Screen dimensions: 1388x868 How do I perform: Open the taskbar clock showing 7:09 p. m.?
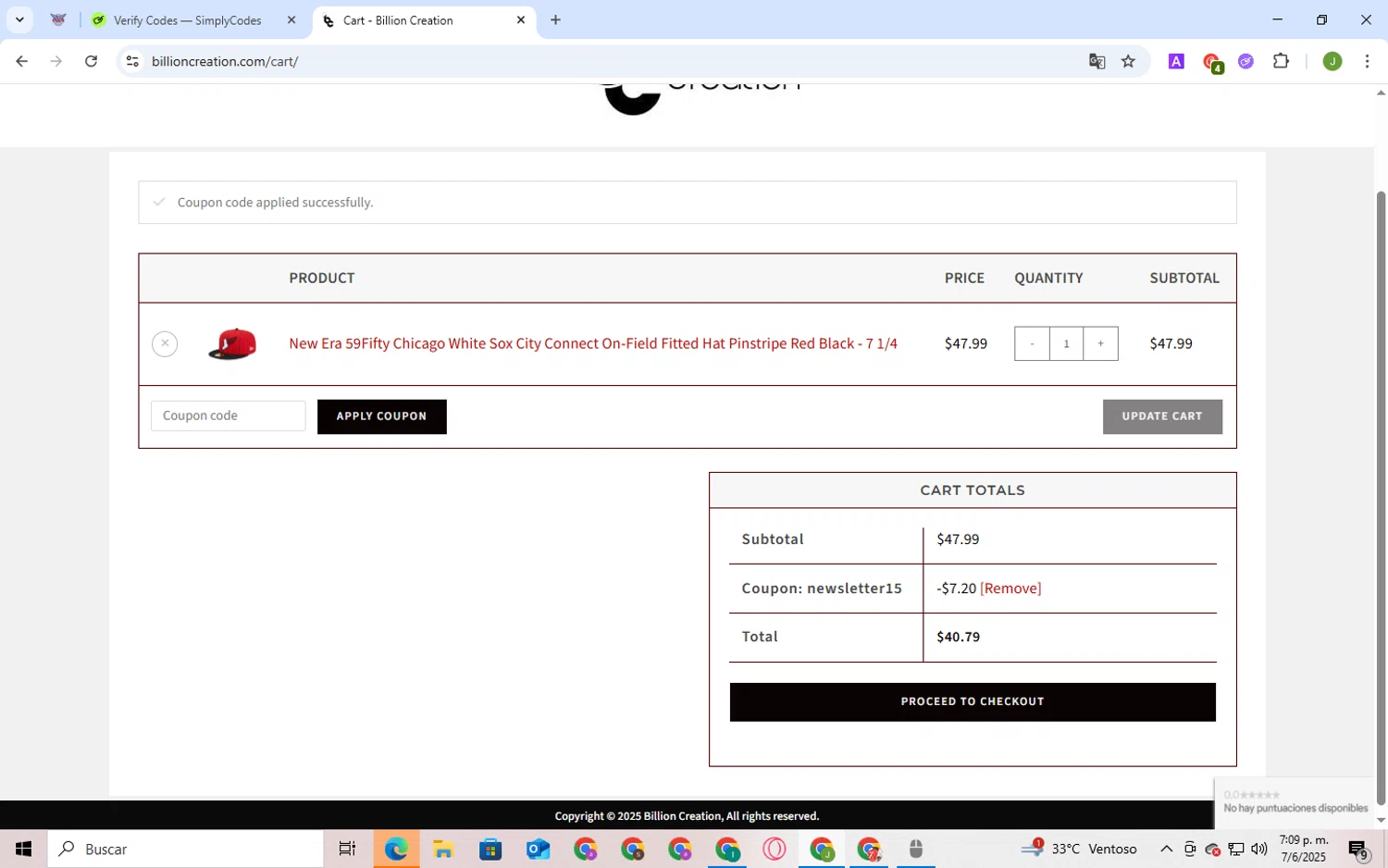coord(1304,849)
